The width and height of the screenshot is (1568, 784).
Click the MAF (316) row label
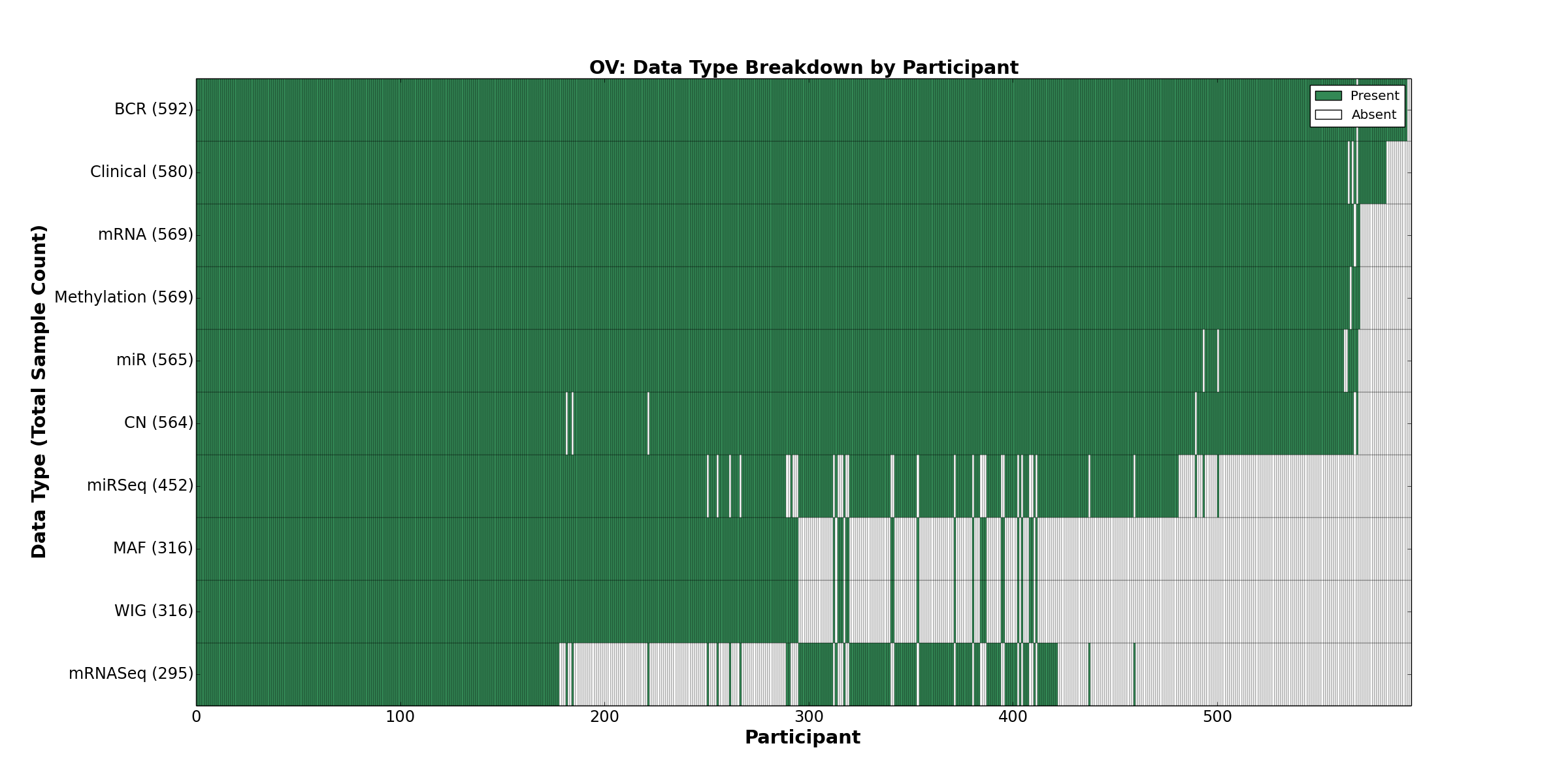coord(153,548)
